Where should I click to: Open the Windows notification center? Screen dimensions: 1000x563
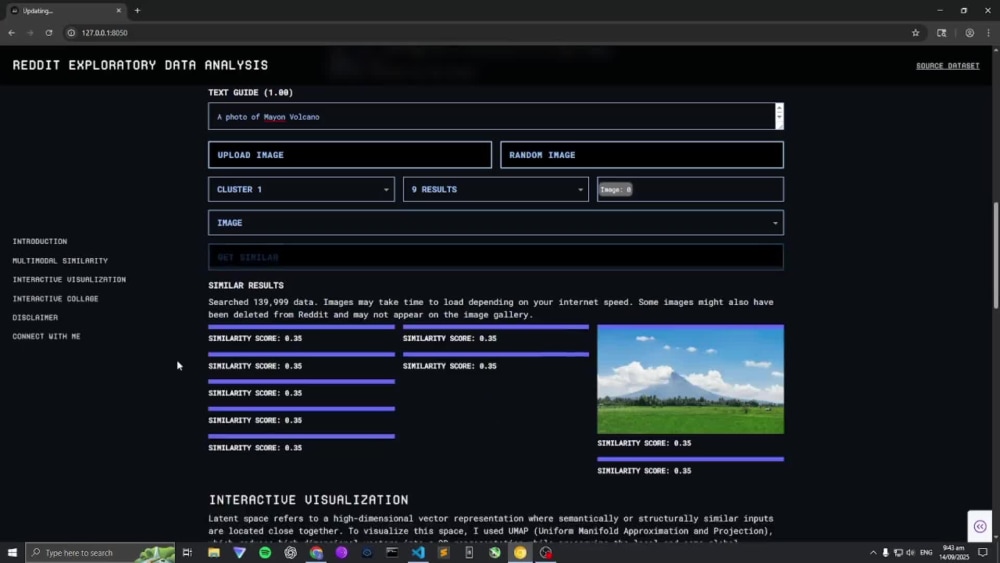click(983, 552)
